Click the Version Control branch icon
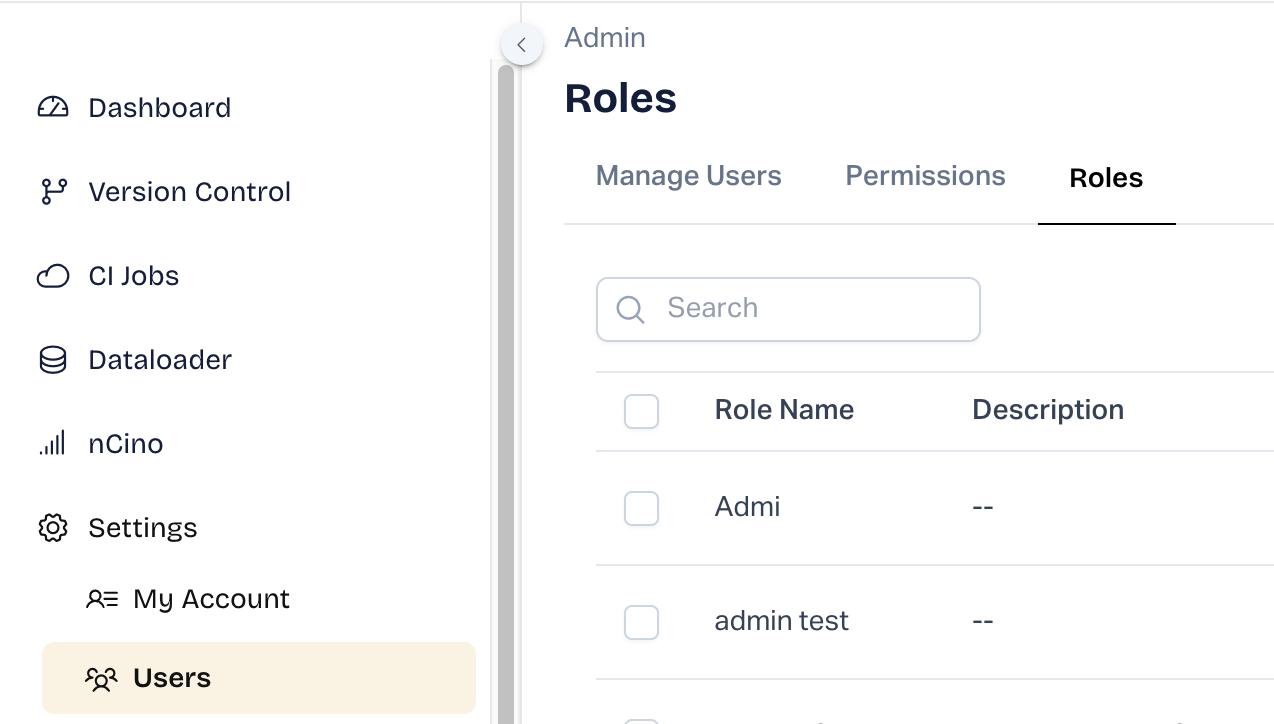The width and height of the screenshot is (1274, 724). pyautogui.click(x=53, y=192)
